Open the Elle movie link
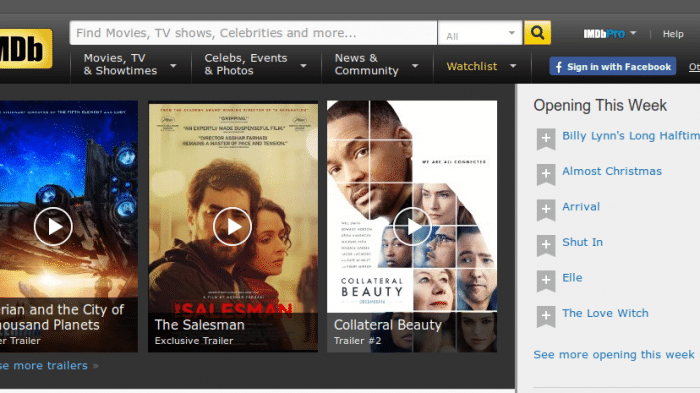This screenshot has width=700, height=393. click(572, 278)
